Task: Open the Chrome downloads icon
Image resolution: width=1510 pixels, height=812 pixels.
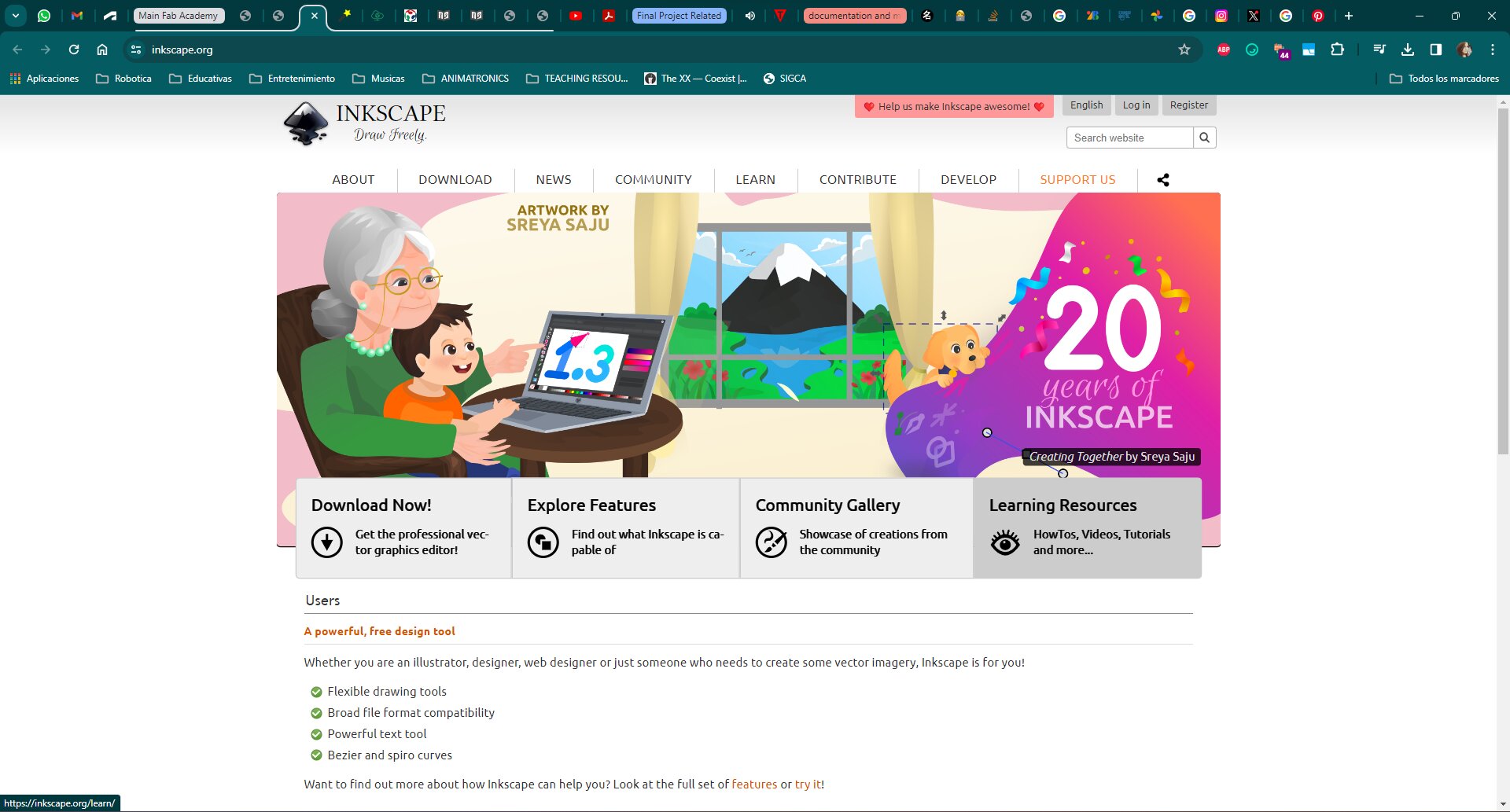Action: pyautogui.click(x=1408, y=50)
